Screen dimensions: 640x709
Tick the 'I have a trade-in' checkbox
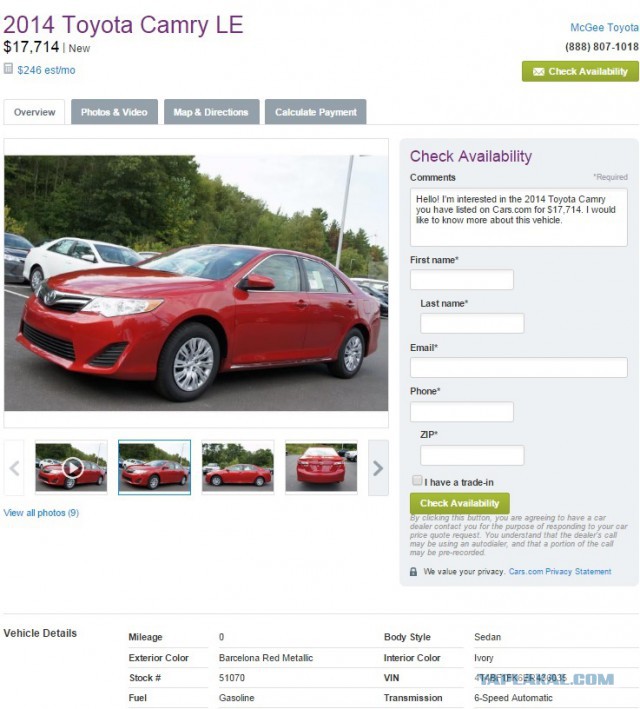(417, 480)
